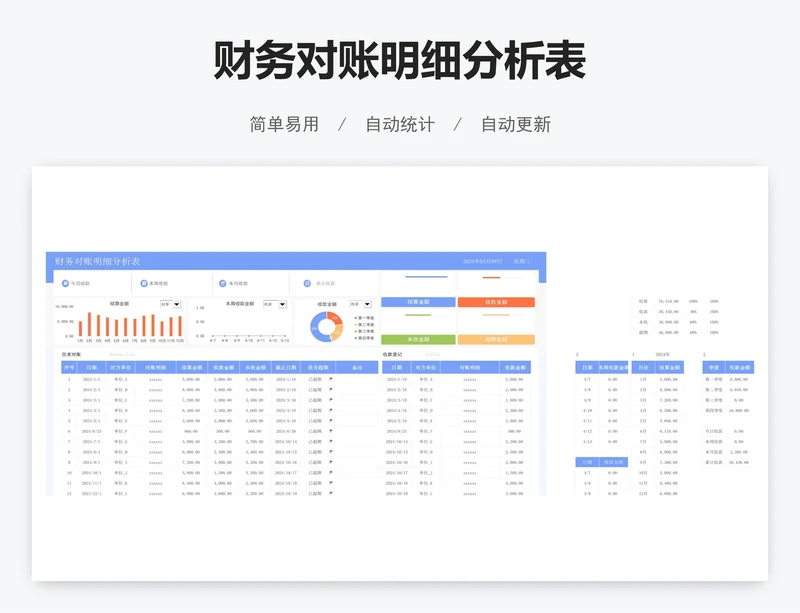Image resolution: width=800 pixels, height=613 pixels.
Task: Click the blue progress bar above 结算金额 label
Action: coord(426,277)
